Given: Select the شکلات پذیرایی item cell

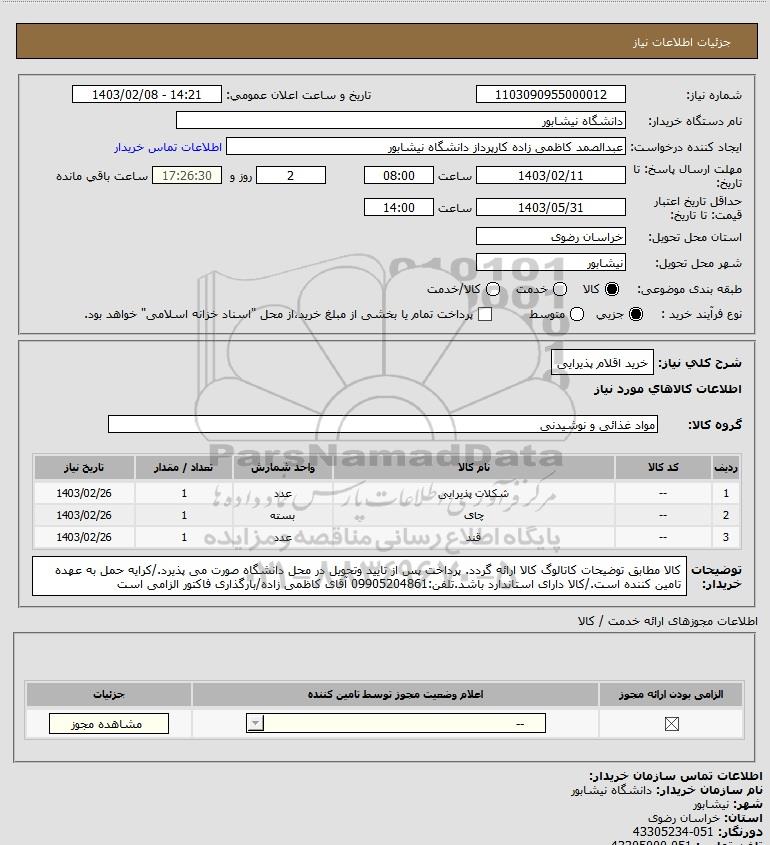Looking at the screenshot, I should click(x=474, y=493).
